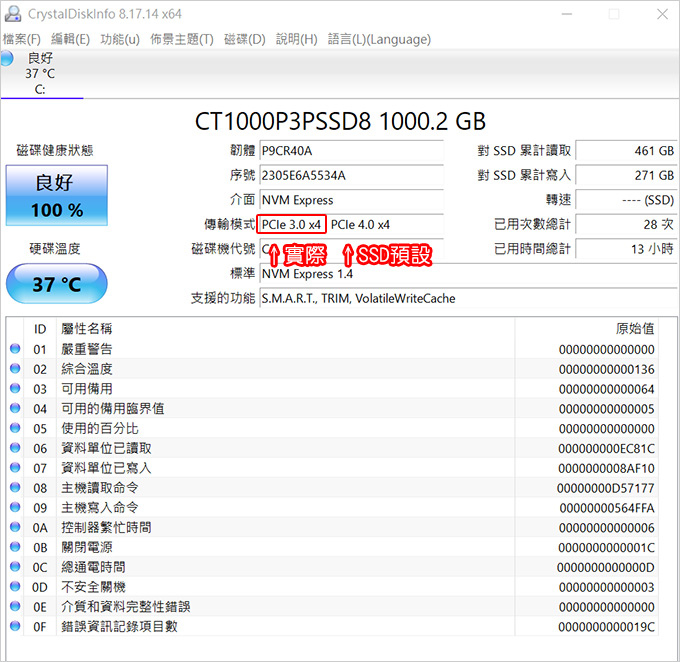Click the status dot for row 07 資料單位已寫入
The width and height of the screenshot is (680, 662).
(15, 468)
